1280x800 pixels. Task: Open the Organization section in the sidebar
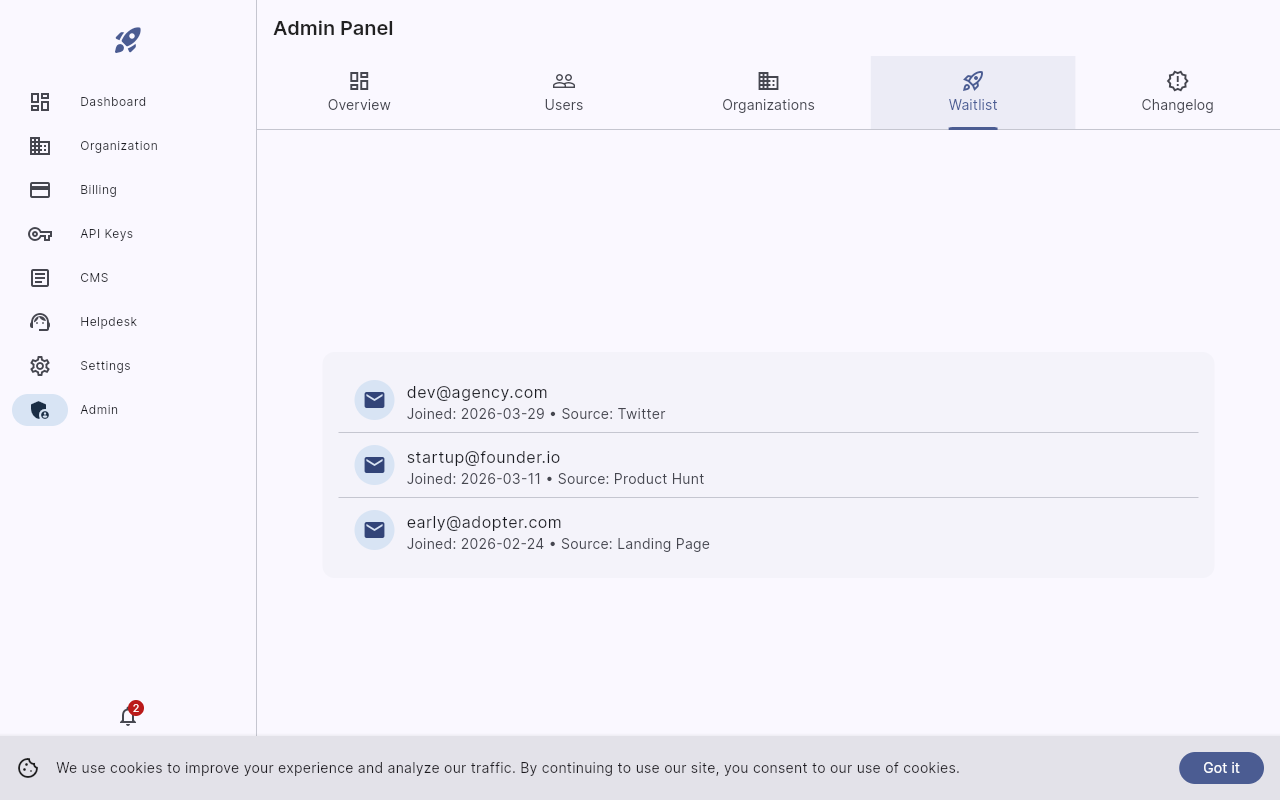coord(40,146)
